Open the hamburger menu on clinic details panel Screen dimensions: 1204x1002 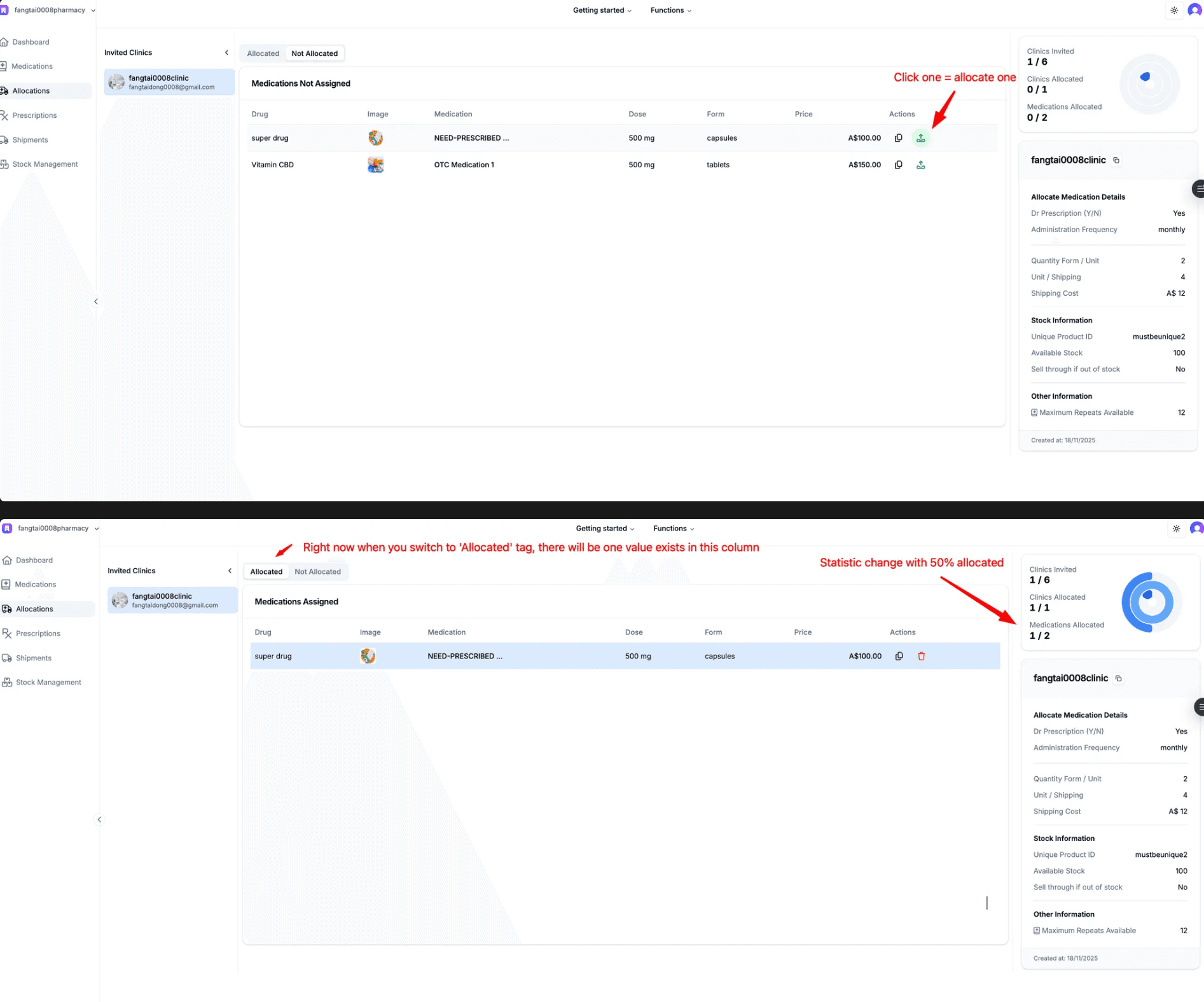1198,188
